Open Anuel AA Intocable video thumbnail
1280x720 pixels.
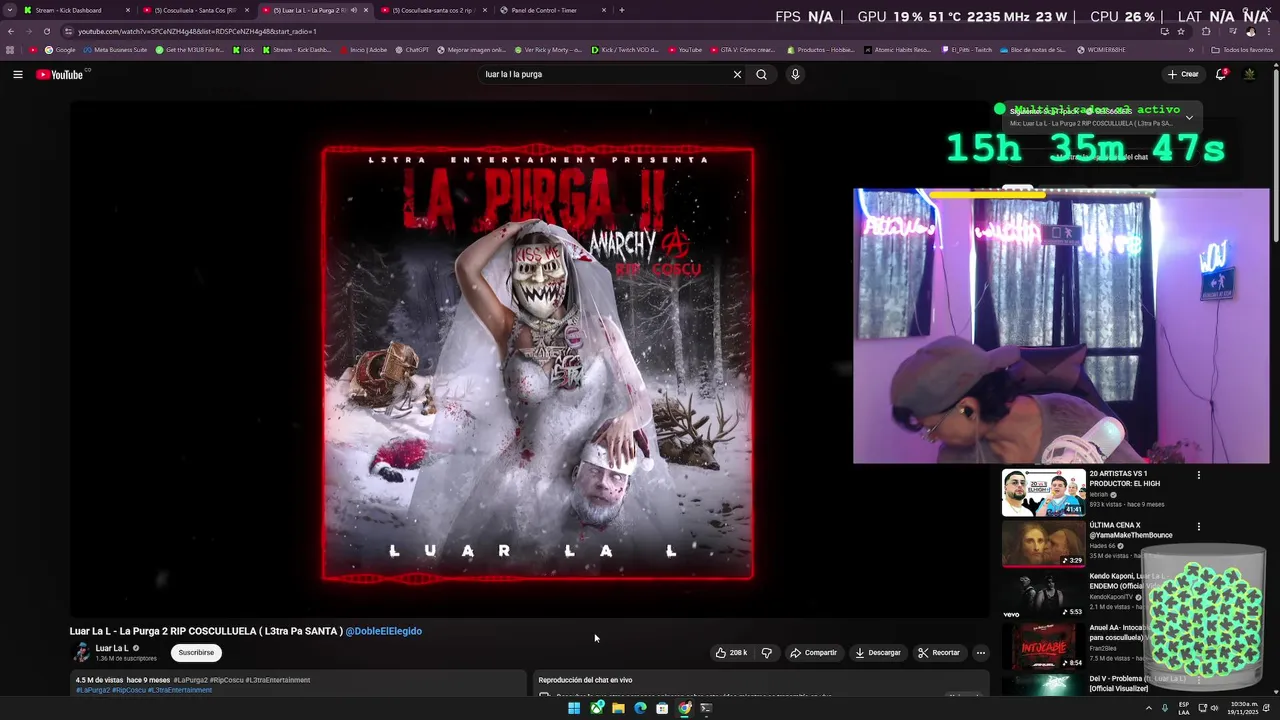(1043, 647)
